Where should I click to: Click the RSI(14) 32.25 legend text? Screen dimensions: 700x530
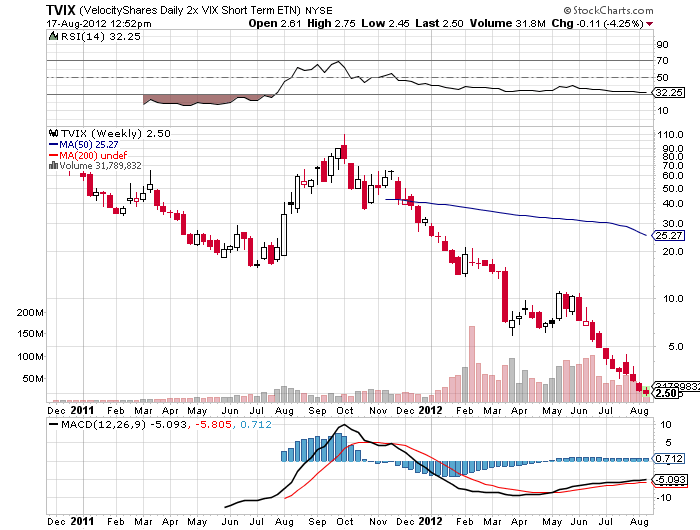point(101,37)
